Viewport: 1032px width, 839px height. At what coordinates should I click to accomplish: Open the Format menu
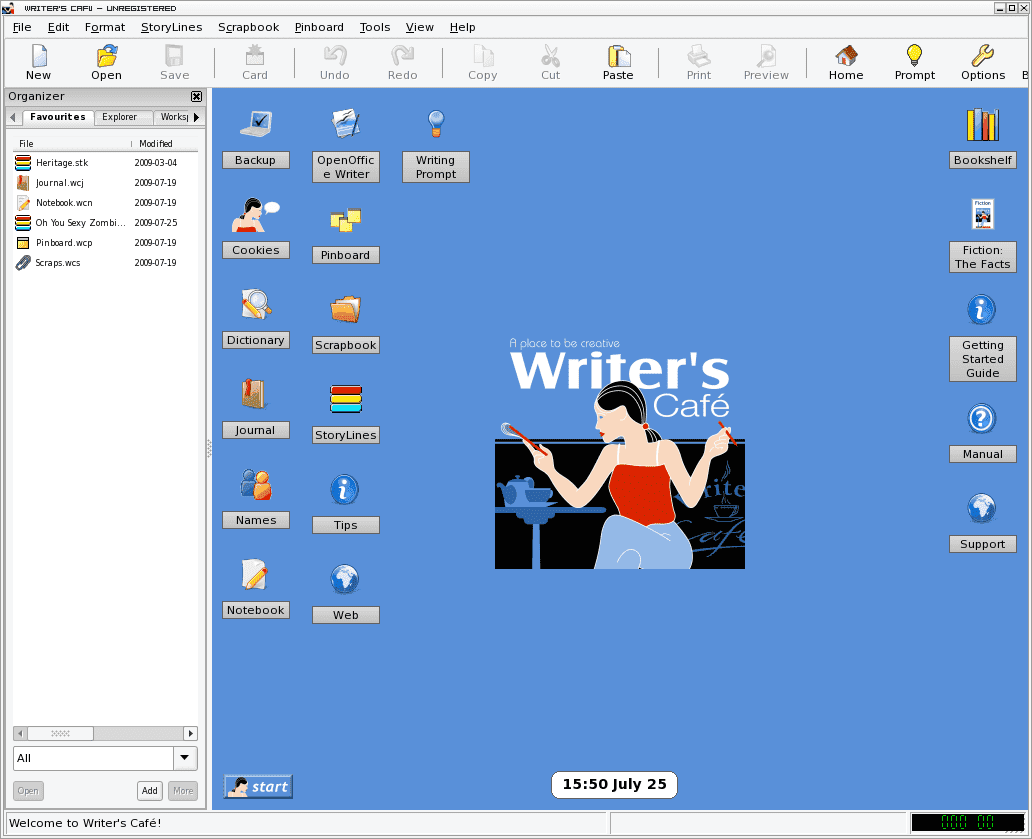click(105, 27)
